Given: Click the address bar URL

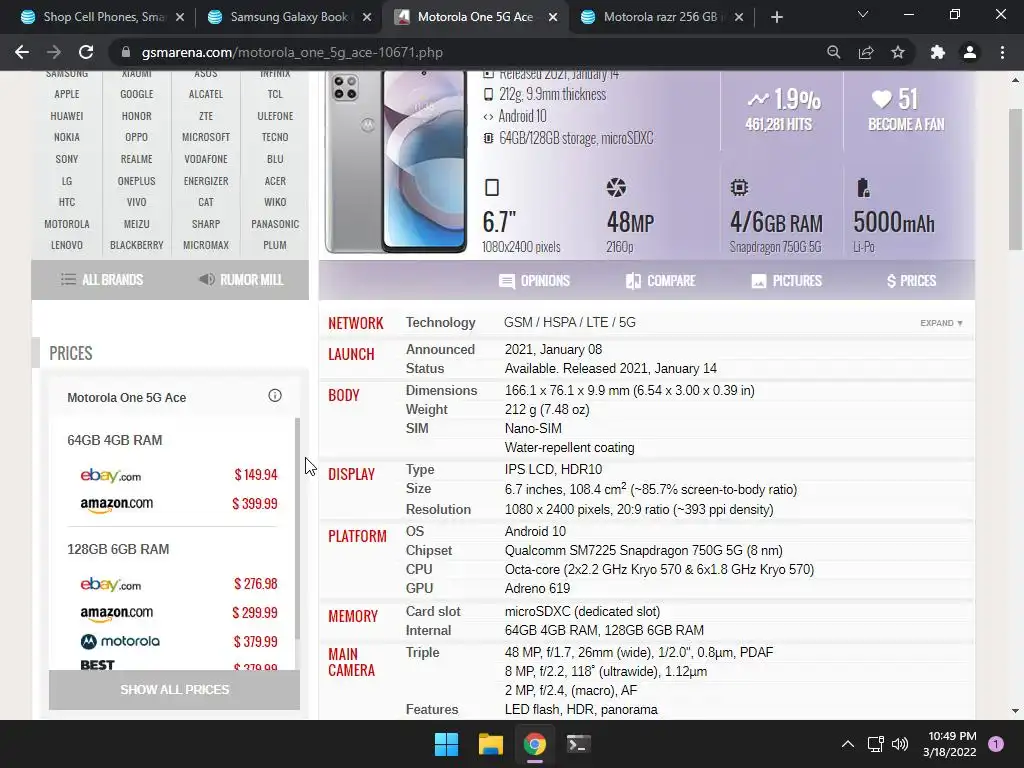Looking at the screenshot, I should coord(293,52).
